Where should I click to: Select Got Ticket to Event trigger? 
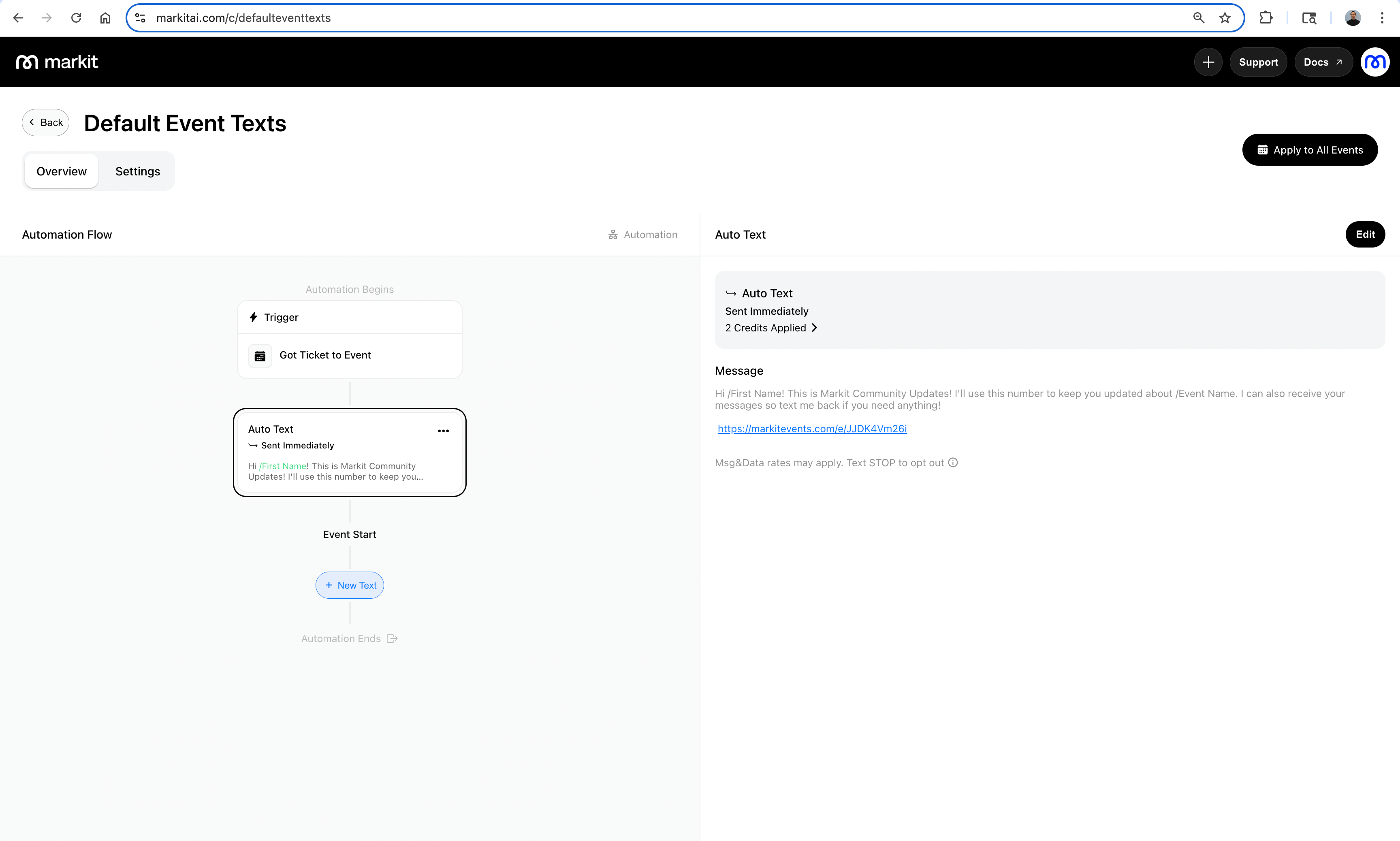tap(350, 355)
